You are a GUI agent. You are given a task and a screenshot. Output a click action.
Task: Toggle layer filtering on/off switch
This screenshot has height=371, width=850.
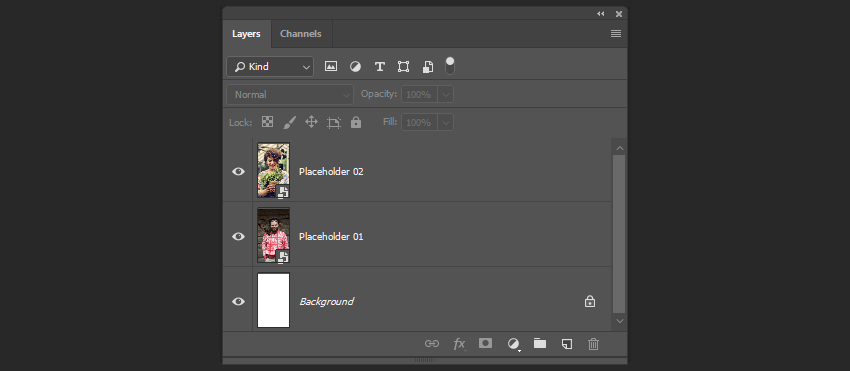(x=449, y=66)
